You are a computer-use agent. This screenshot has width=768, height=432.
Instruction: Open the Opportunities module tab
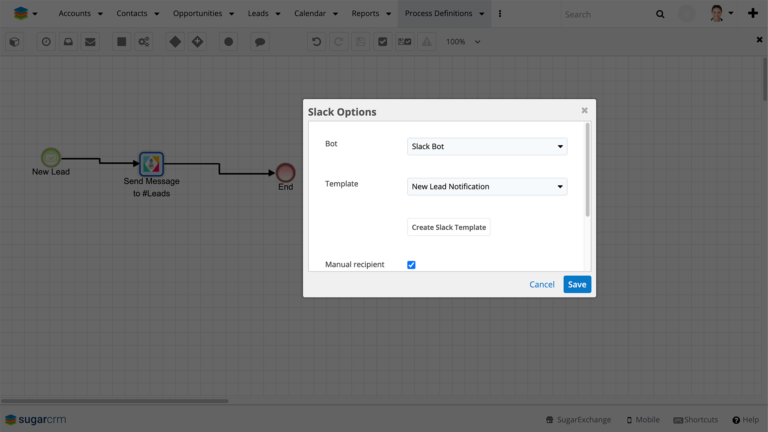pyautogui.click(x=197, y=13)
